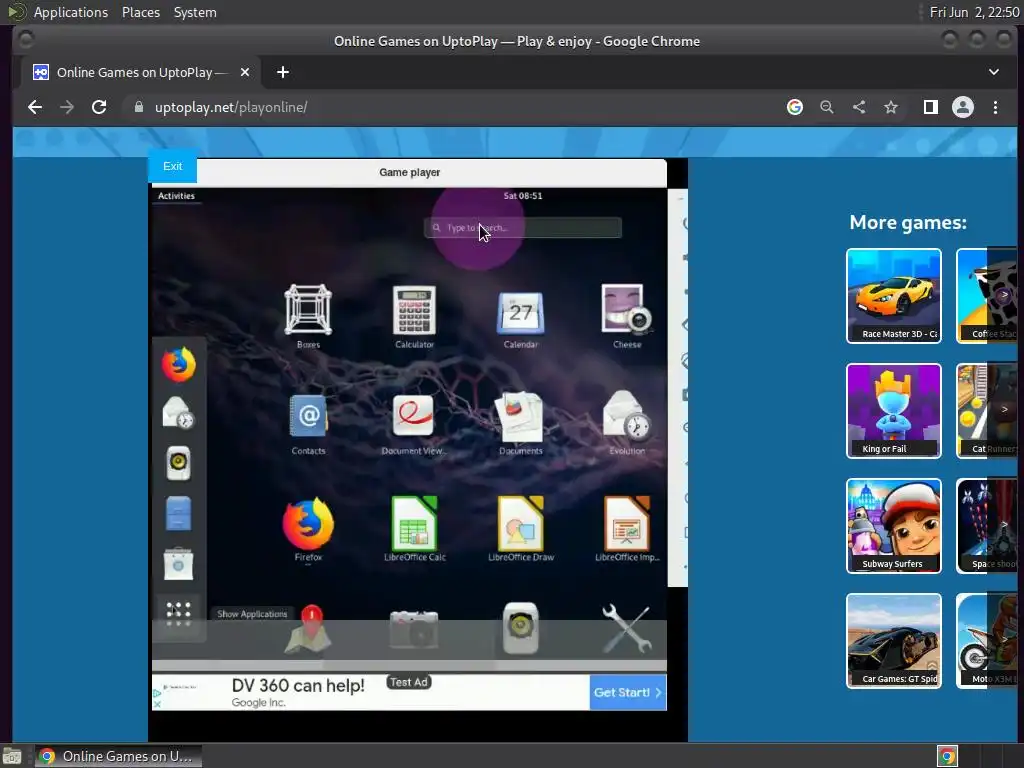Click the Google icon in address bar
Screen dimensions: 1024x768
tap(795, 107)
